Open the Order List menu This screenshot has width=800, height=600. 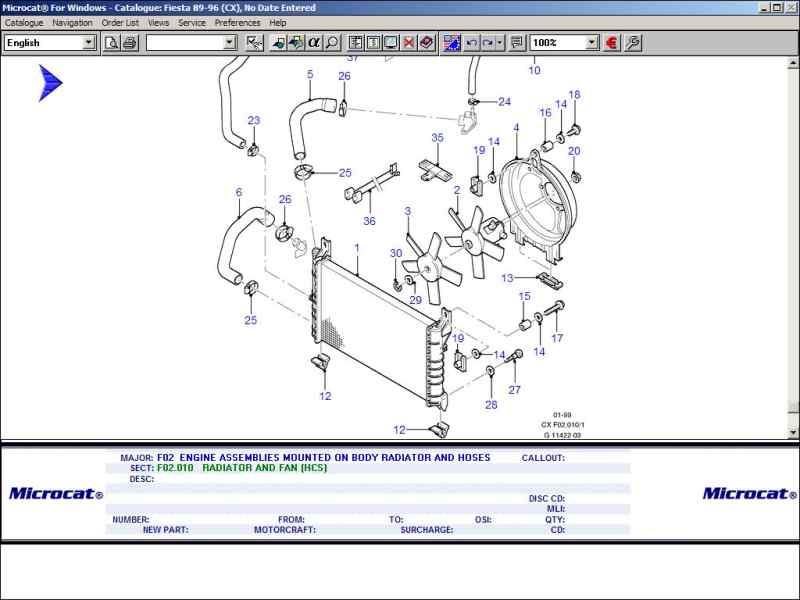point(120,22)
